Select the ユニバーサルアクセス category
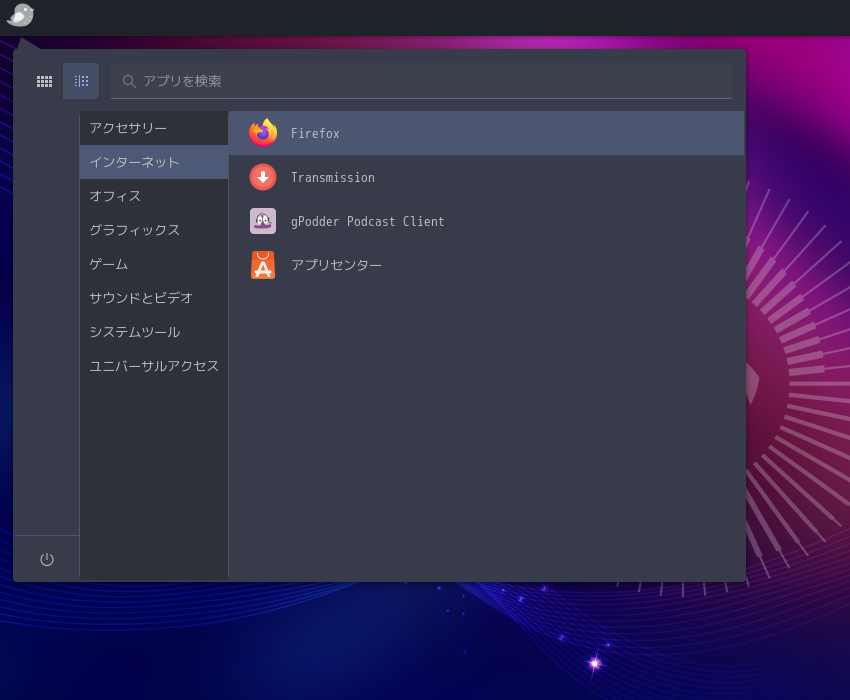The width and height of the screenshot is (850, 700). [x=154, y=366]
